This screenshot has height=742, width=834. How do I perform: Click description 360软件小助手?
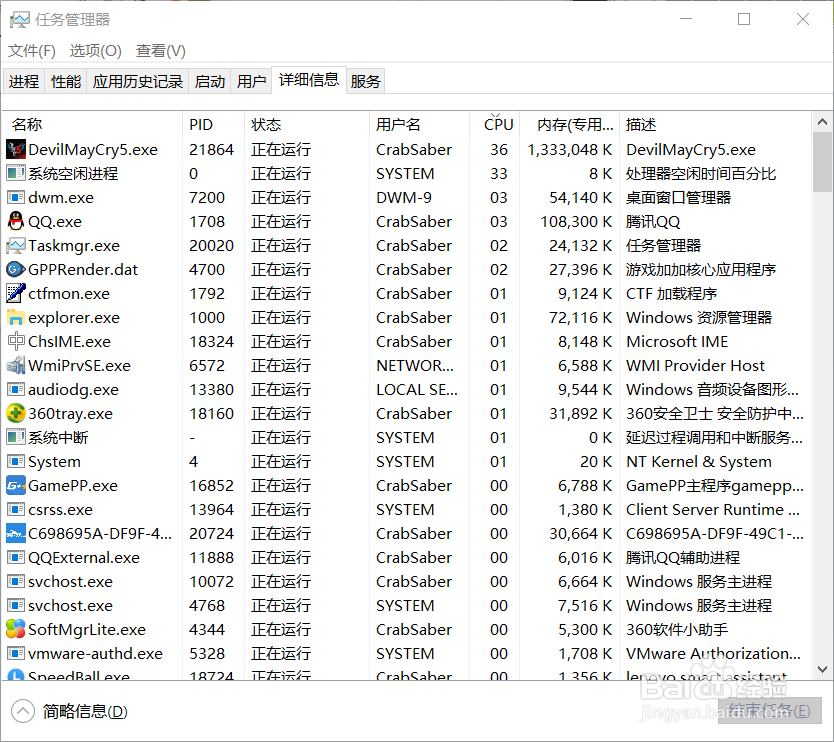tap(677, 629)
